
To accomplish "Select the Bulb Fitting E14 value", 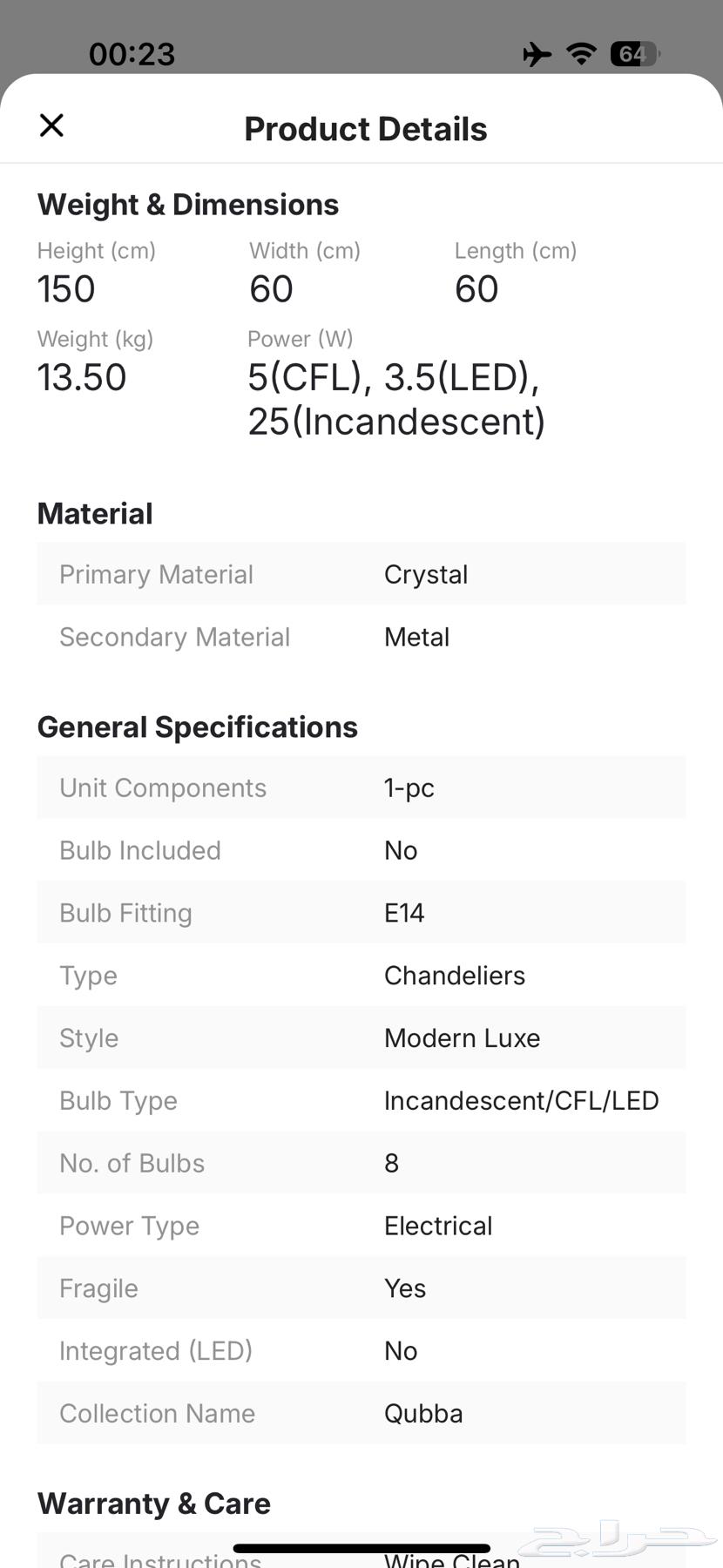I will click(x=404, y=913).
